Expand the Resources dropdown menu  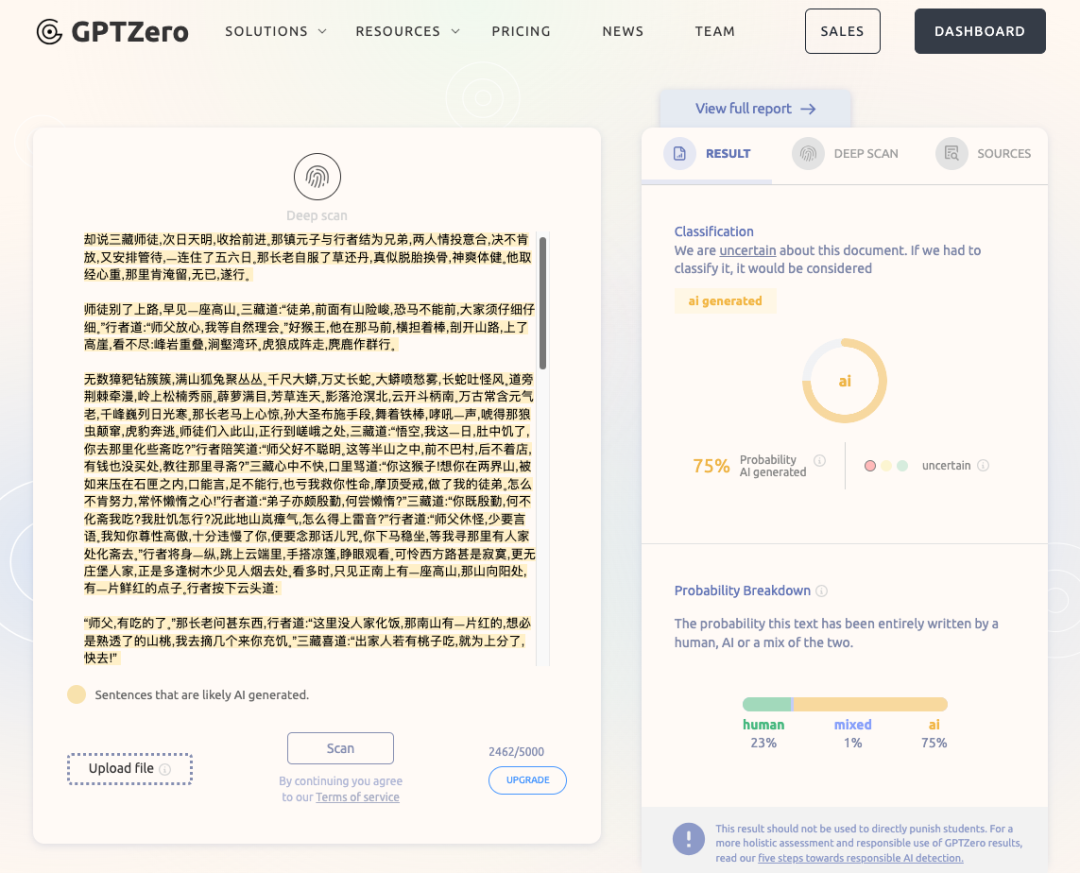[x=407, y=32]
